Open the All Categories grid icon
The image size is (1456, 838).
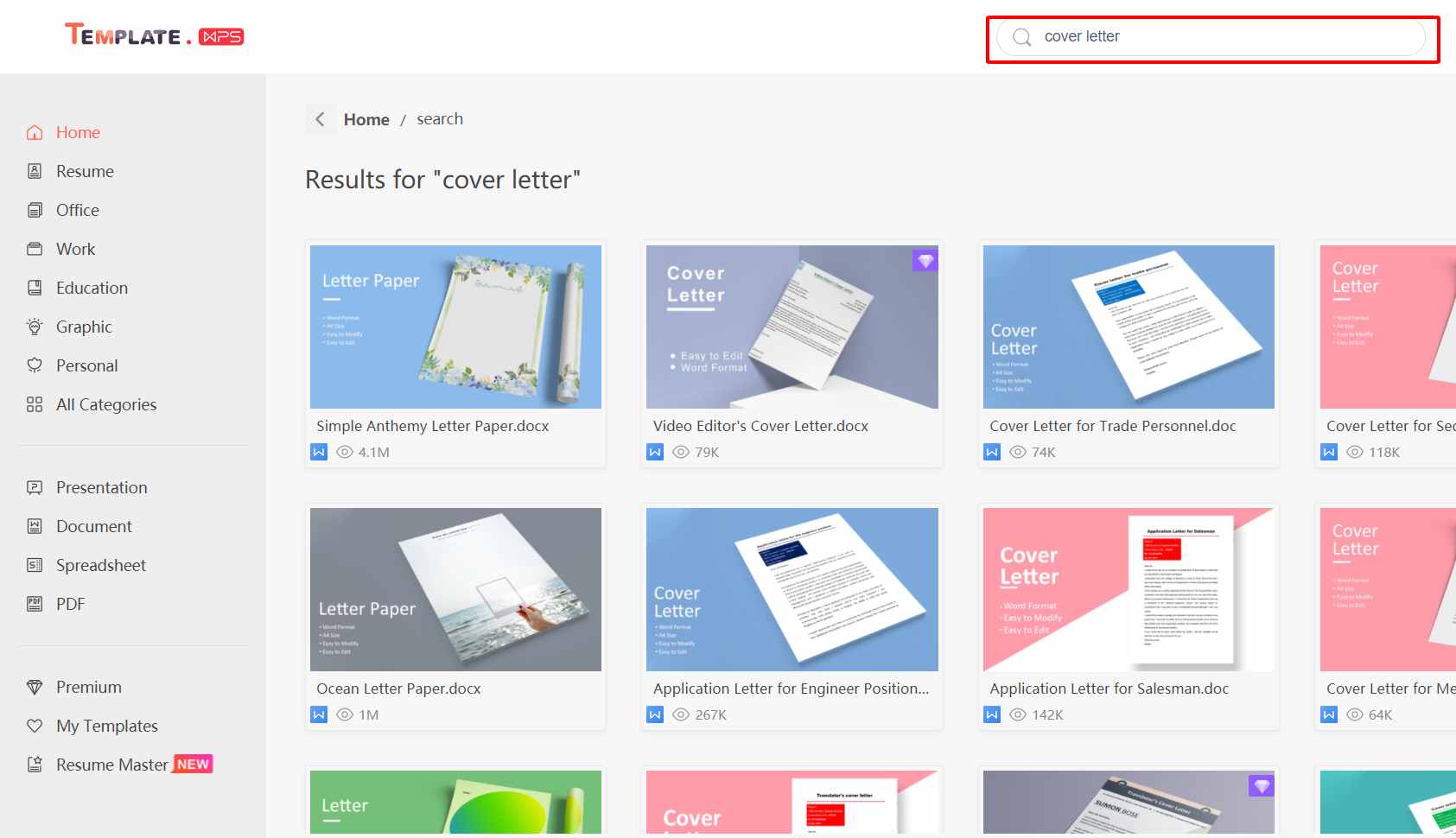(35, 404)
